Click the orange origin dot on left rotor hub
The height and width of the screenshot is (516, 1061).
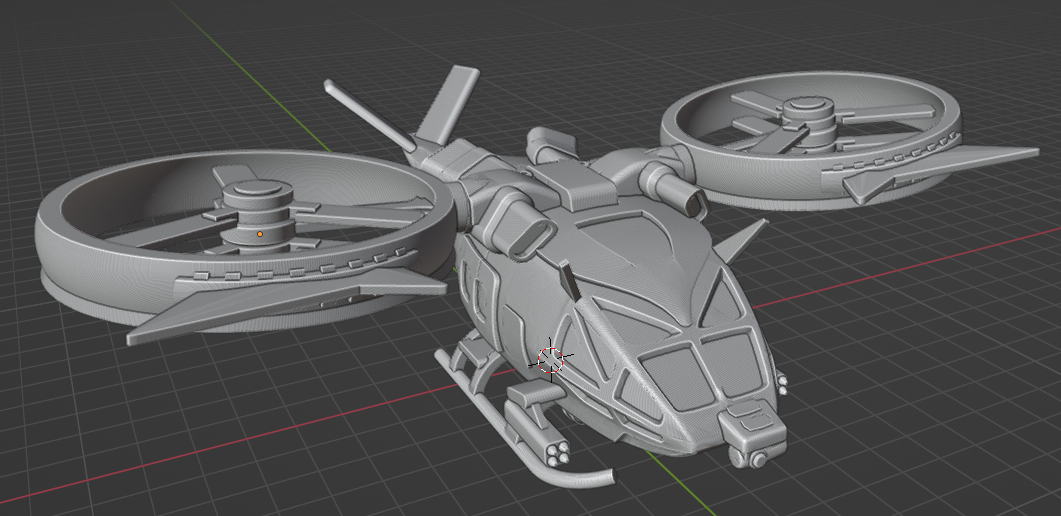pyautogui.click(x=260, y=234)
